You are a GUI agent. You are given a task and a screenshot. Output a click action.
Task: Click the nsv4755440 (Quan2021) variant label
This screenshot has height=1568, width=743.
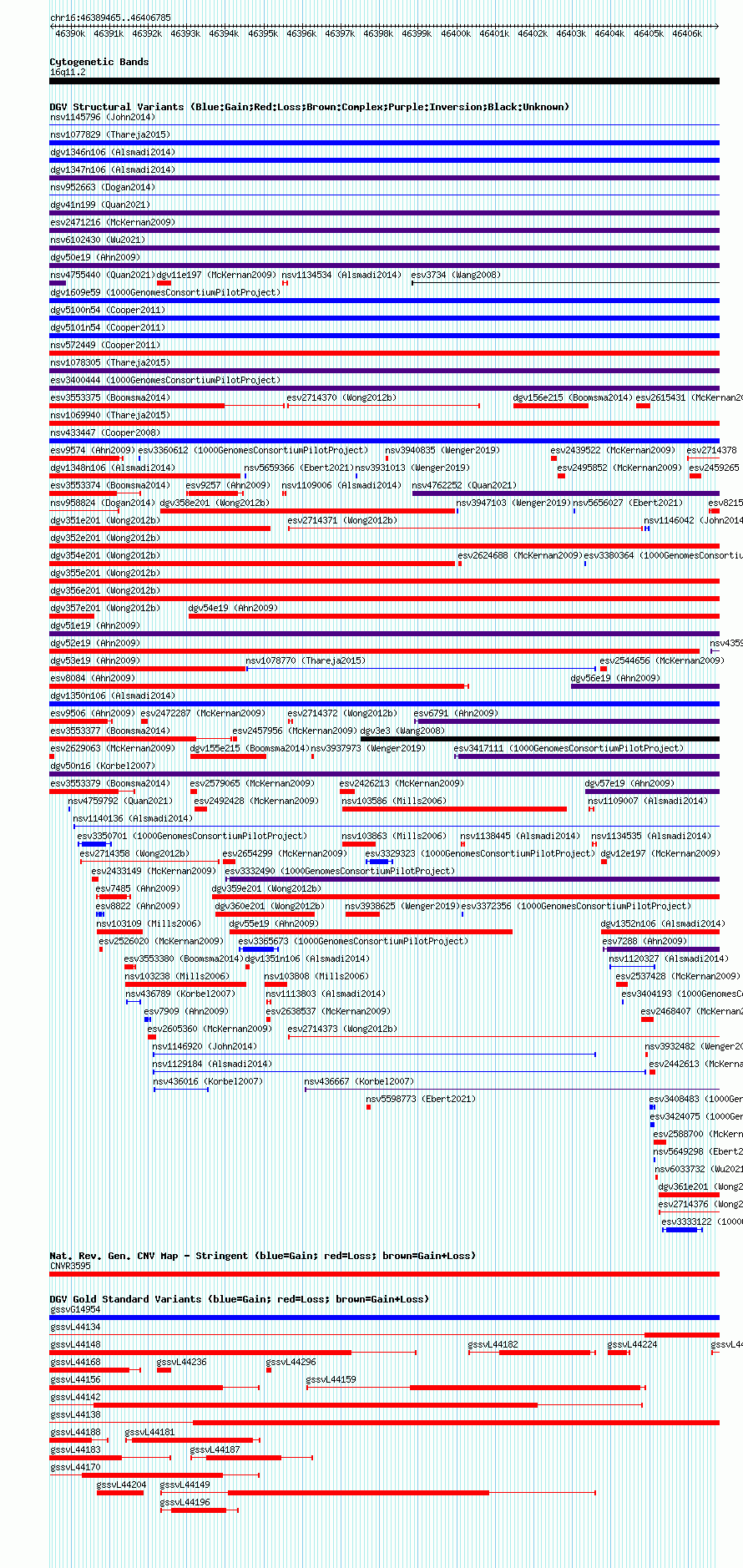tap(103, 275)
